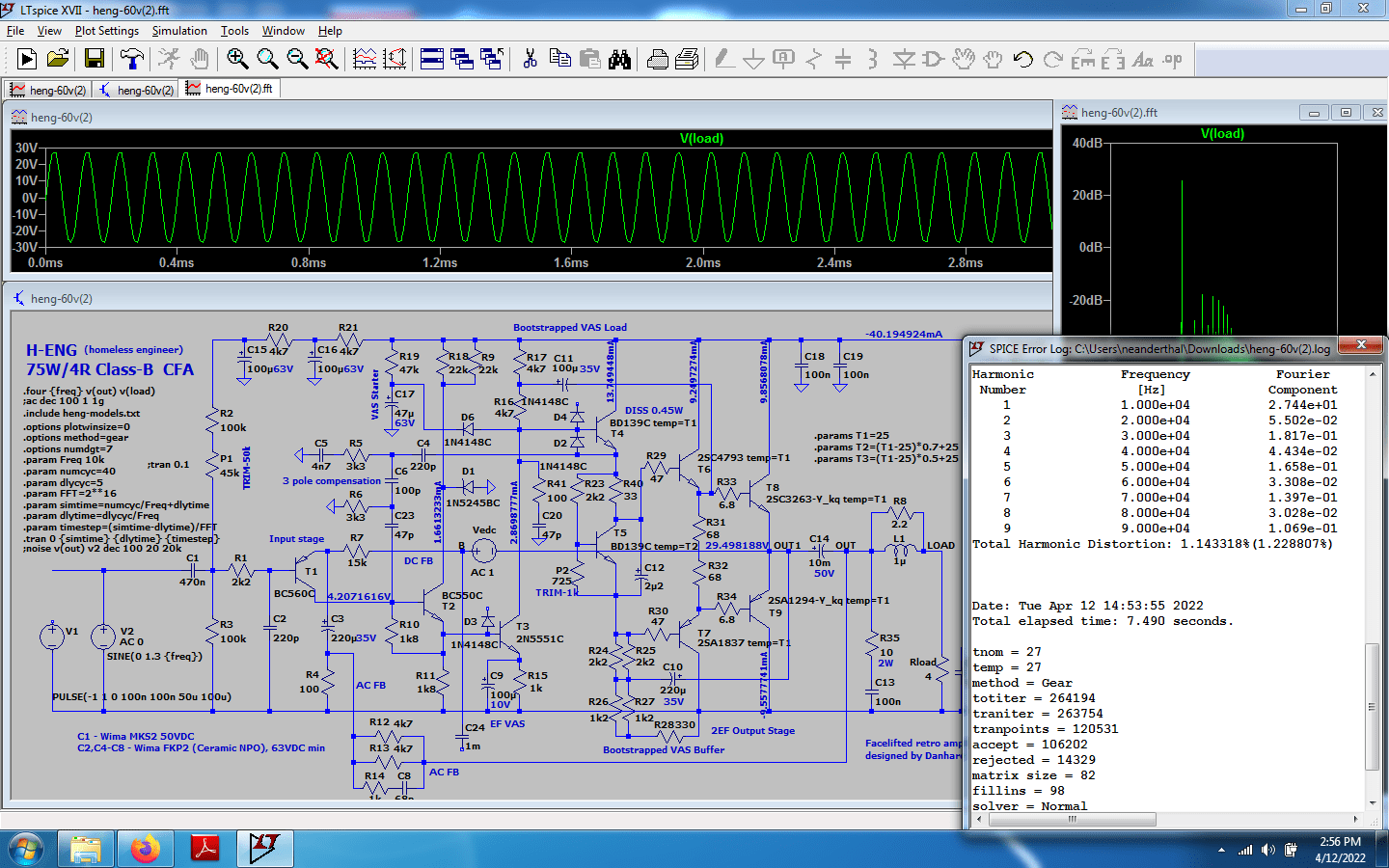
Task: Click the Undo arrow icon
Action: coord(1022,60)
